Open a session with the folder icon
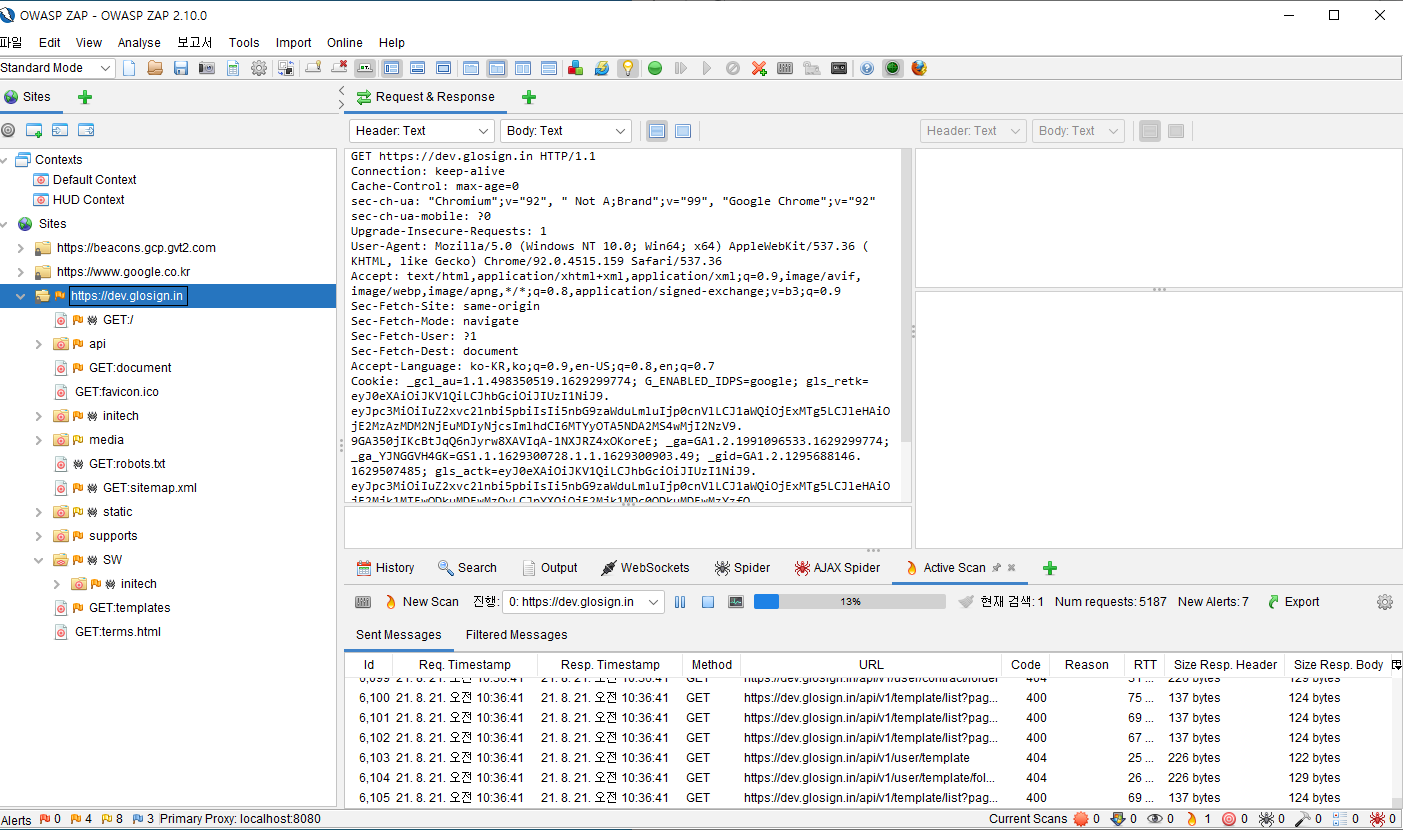This screenshot has height=830, width=1403. tap(155, 68)
